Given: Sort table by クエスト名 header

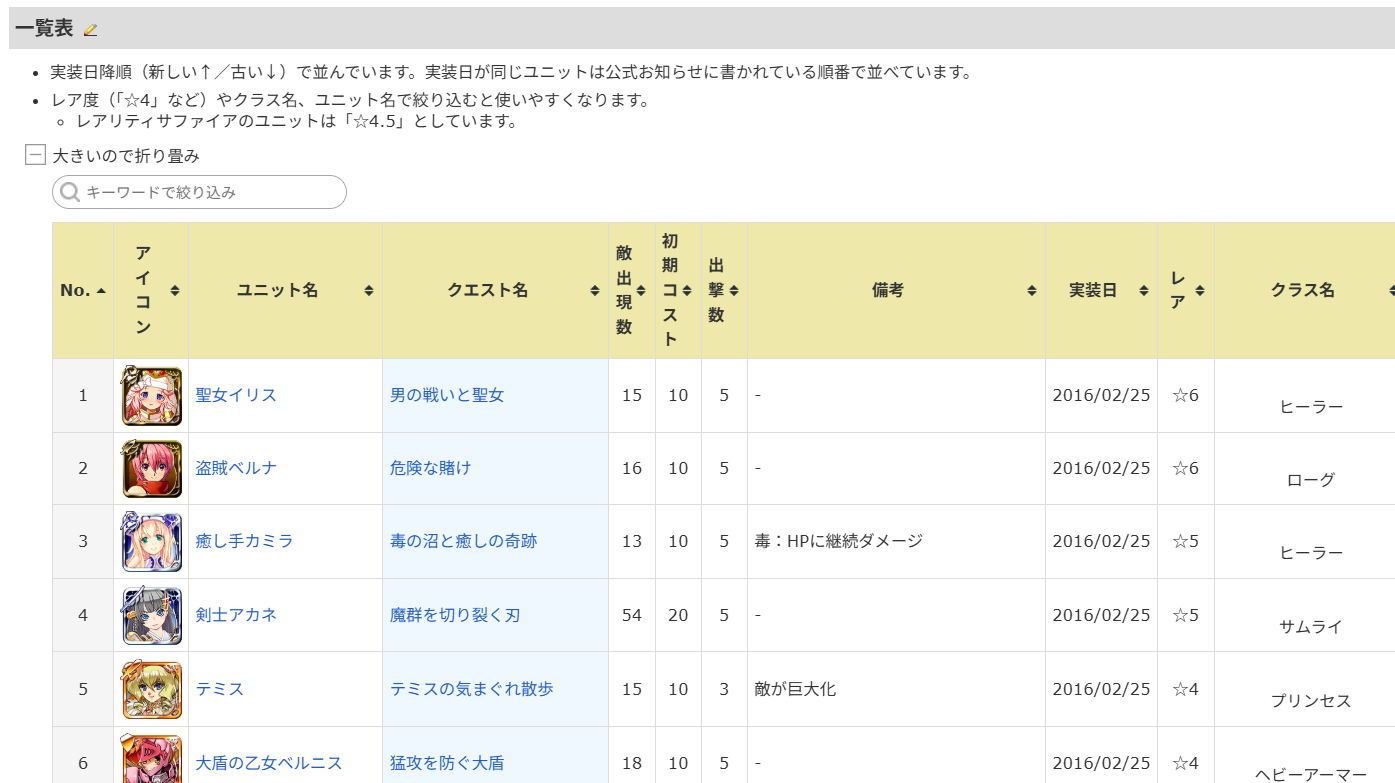Looking at the screenshot, I should (495, 290).
